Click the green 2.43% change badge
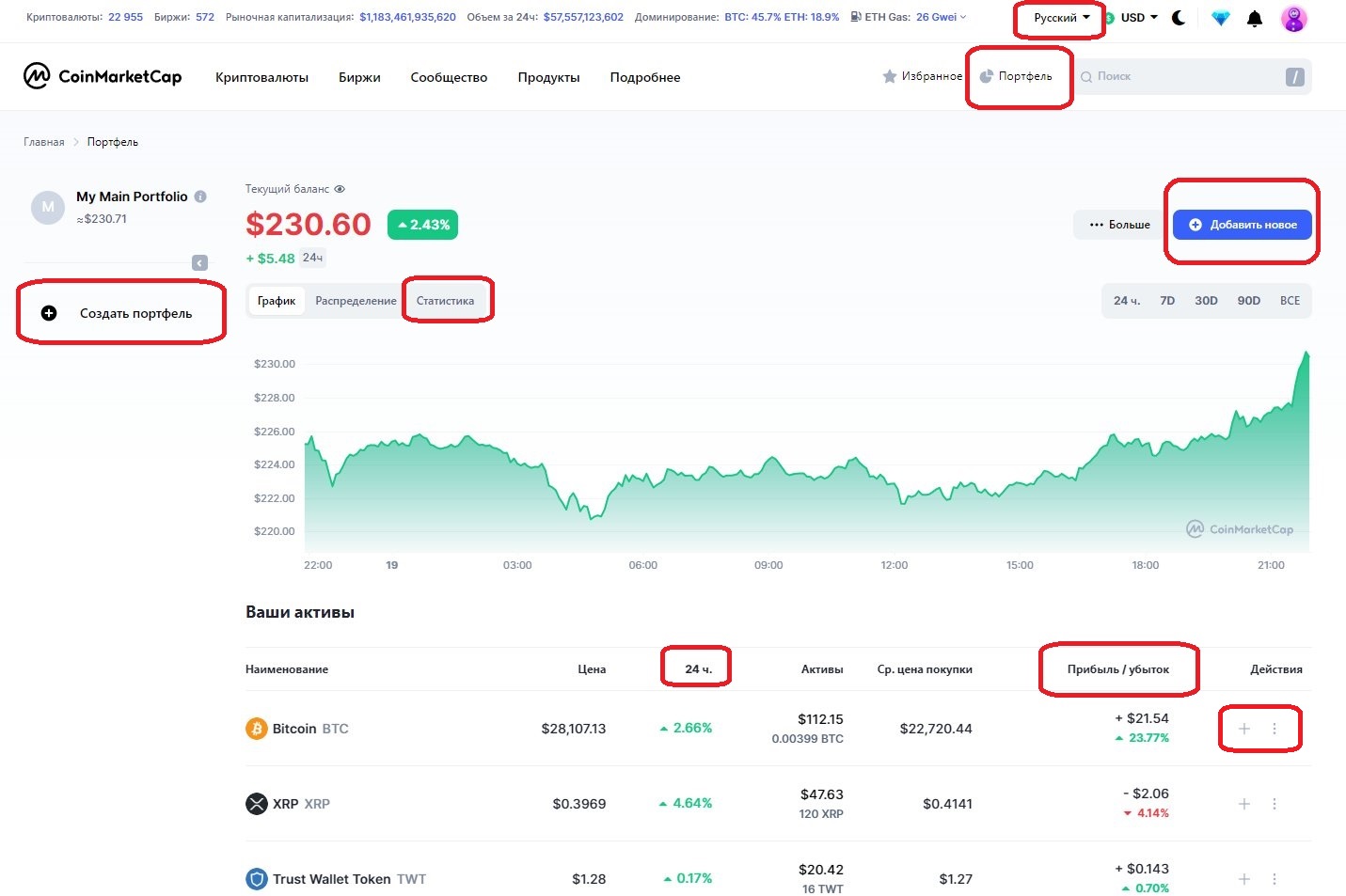Image resolution: width=1346 pixels, height=896 pixels. point(422,225)
